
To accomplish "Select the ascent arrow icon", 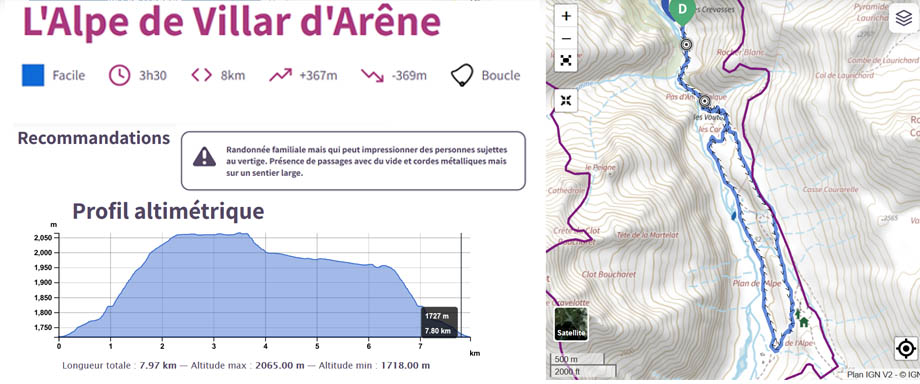I will [280, 75].
